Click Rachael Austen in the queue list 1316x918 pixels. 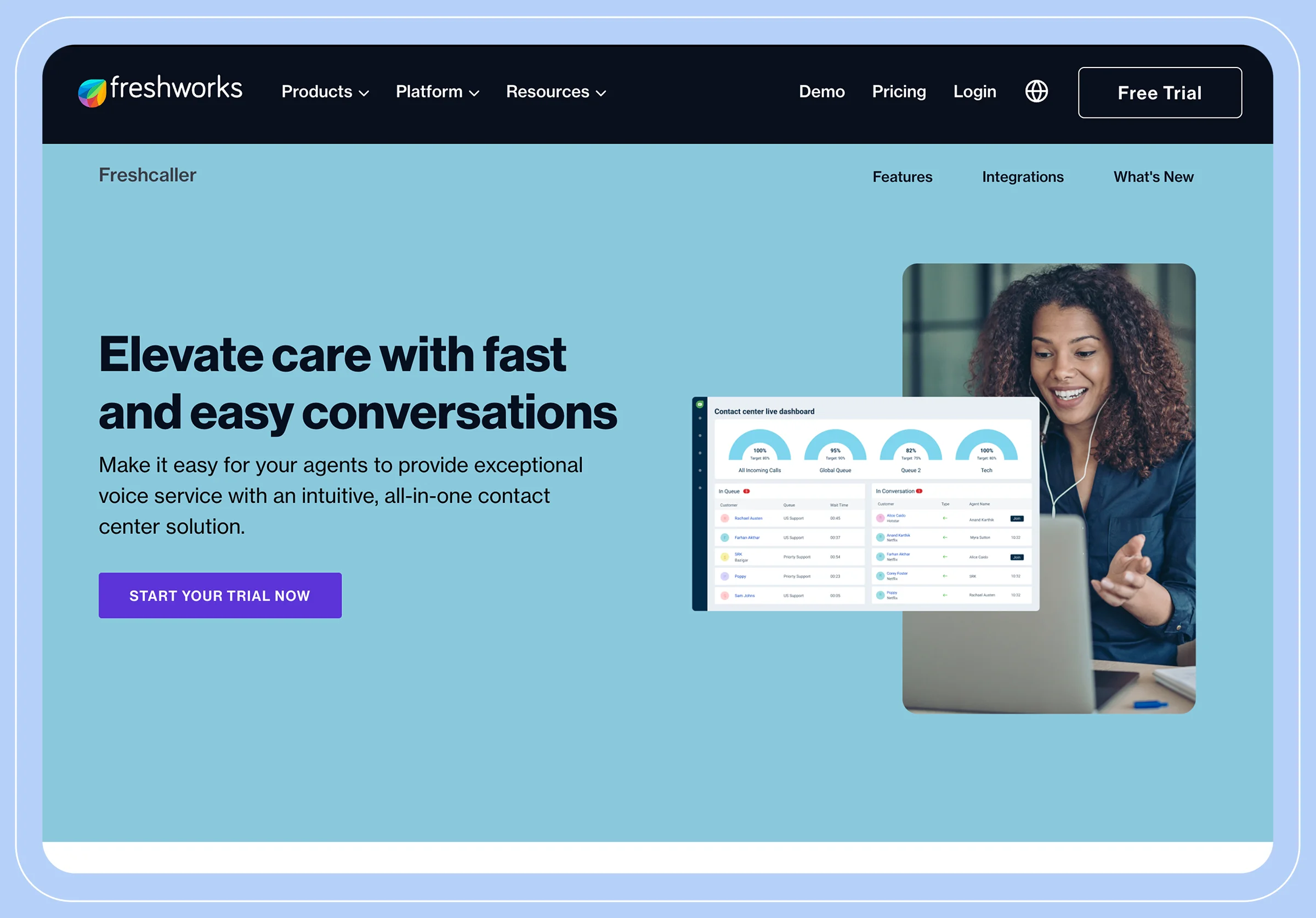[x=748, y=518]
